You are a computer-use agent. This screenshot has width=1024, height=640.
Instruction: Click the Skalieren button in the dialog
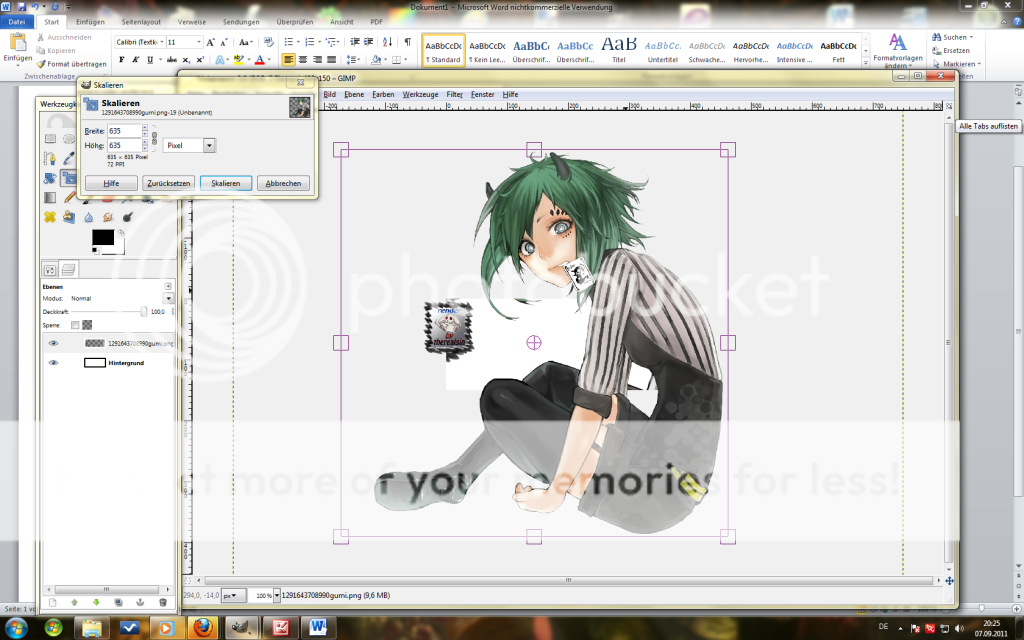(225, 184)
